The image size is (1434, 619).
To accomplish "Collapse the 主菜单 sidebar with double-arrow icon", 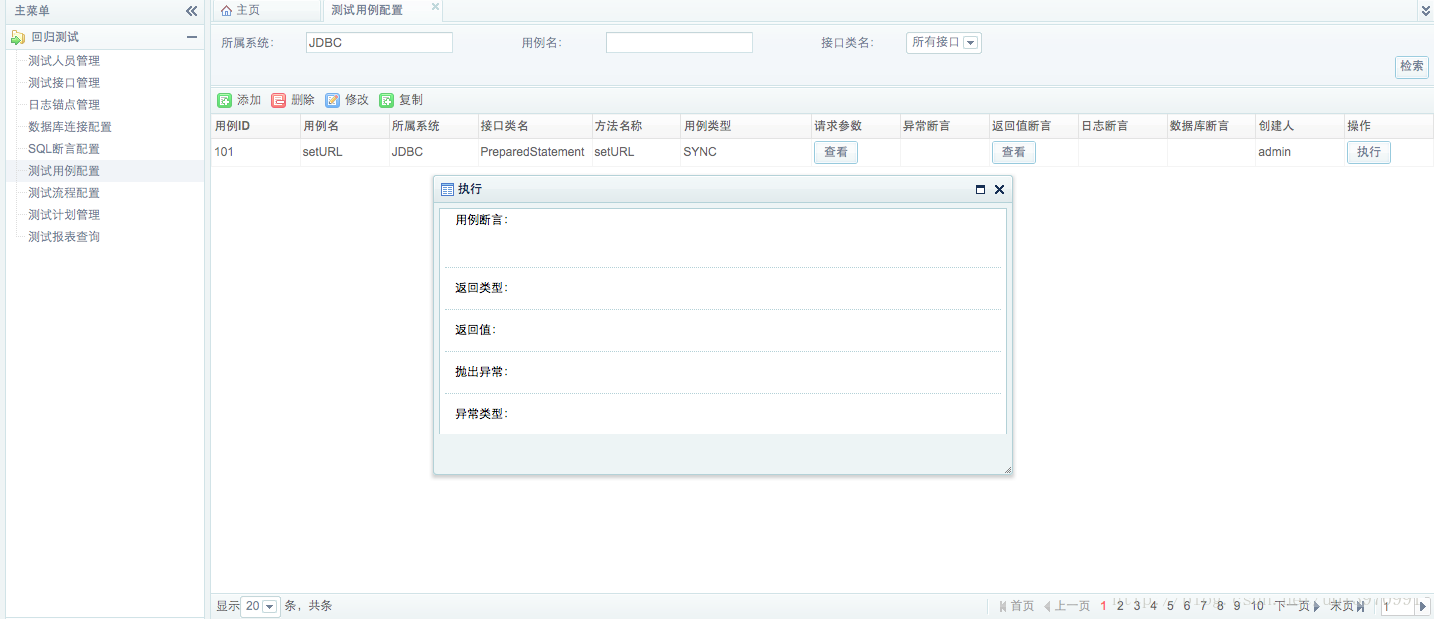I will [192, 10].
